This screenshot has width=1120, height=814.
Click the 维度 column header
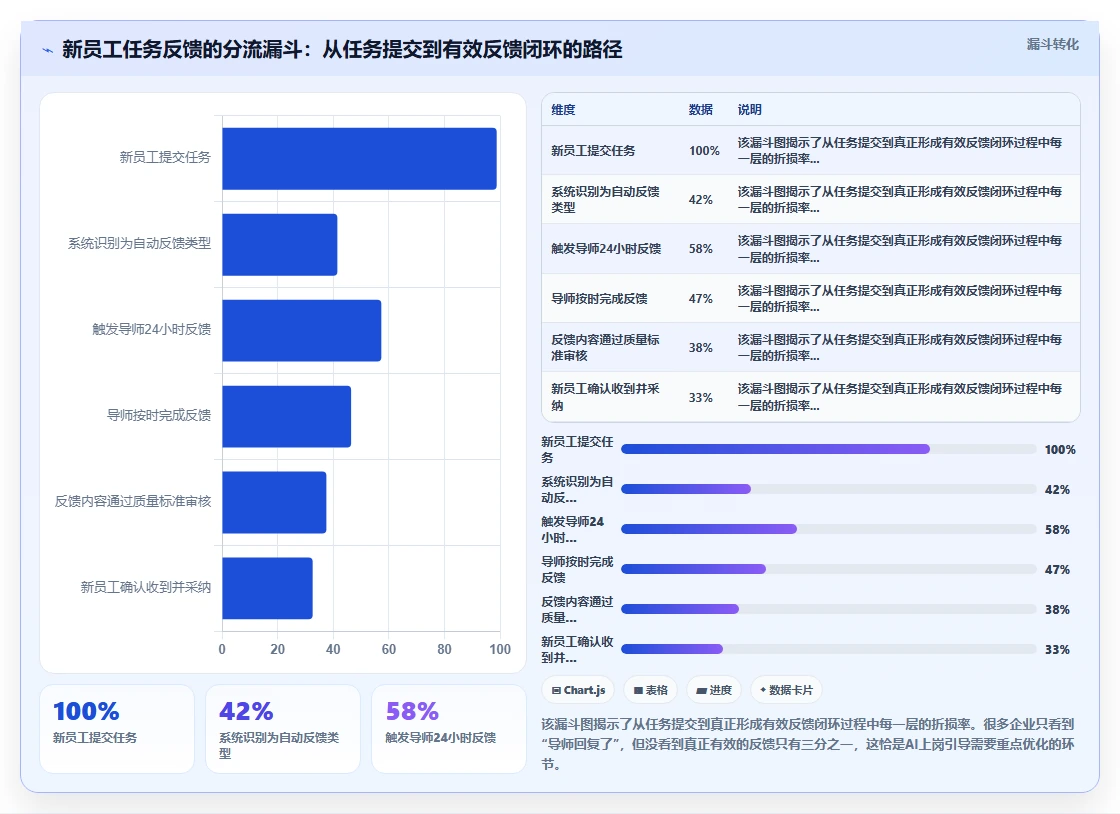click(x=563, y=110)
